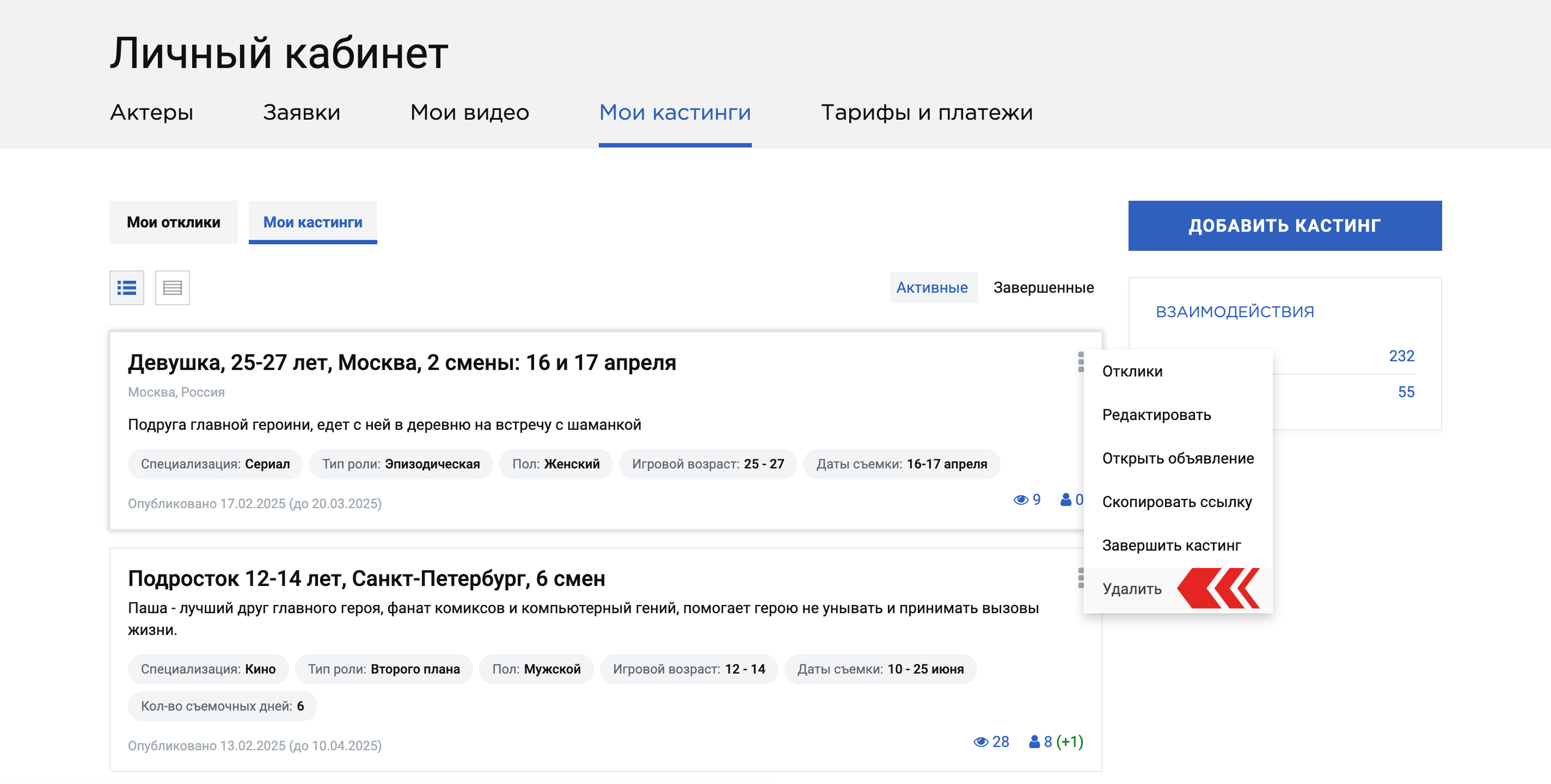This screenshot has width=1551, height=784.
Task: Open the Заявки tab
Action: click(302, 113)
